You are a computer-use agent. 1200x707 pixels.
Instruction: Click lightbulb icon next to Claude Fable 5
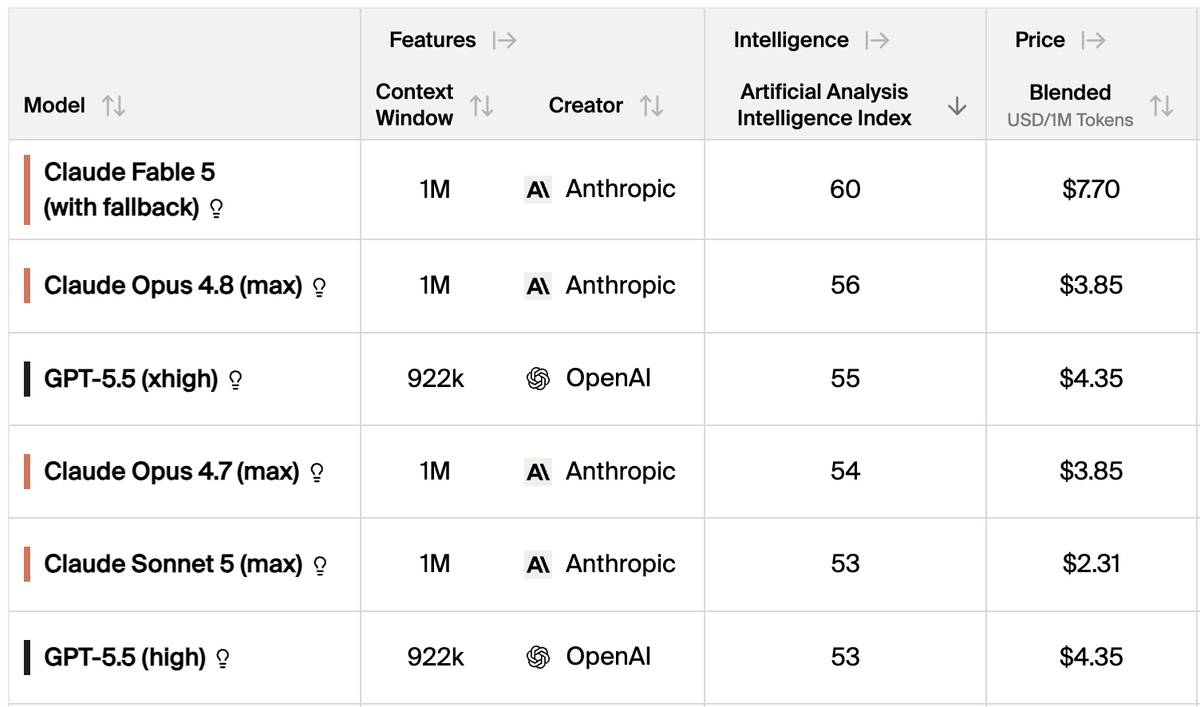(216, 211)
